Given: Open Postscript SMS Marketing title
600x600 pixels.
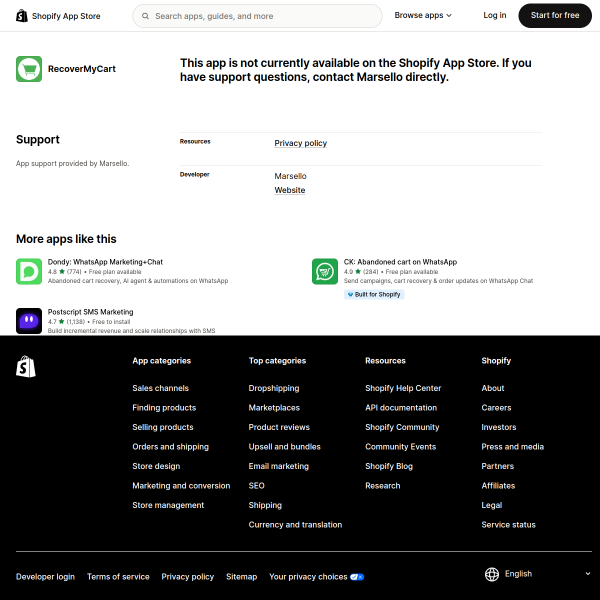Looking at the screenshot, I should 90,312.
